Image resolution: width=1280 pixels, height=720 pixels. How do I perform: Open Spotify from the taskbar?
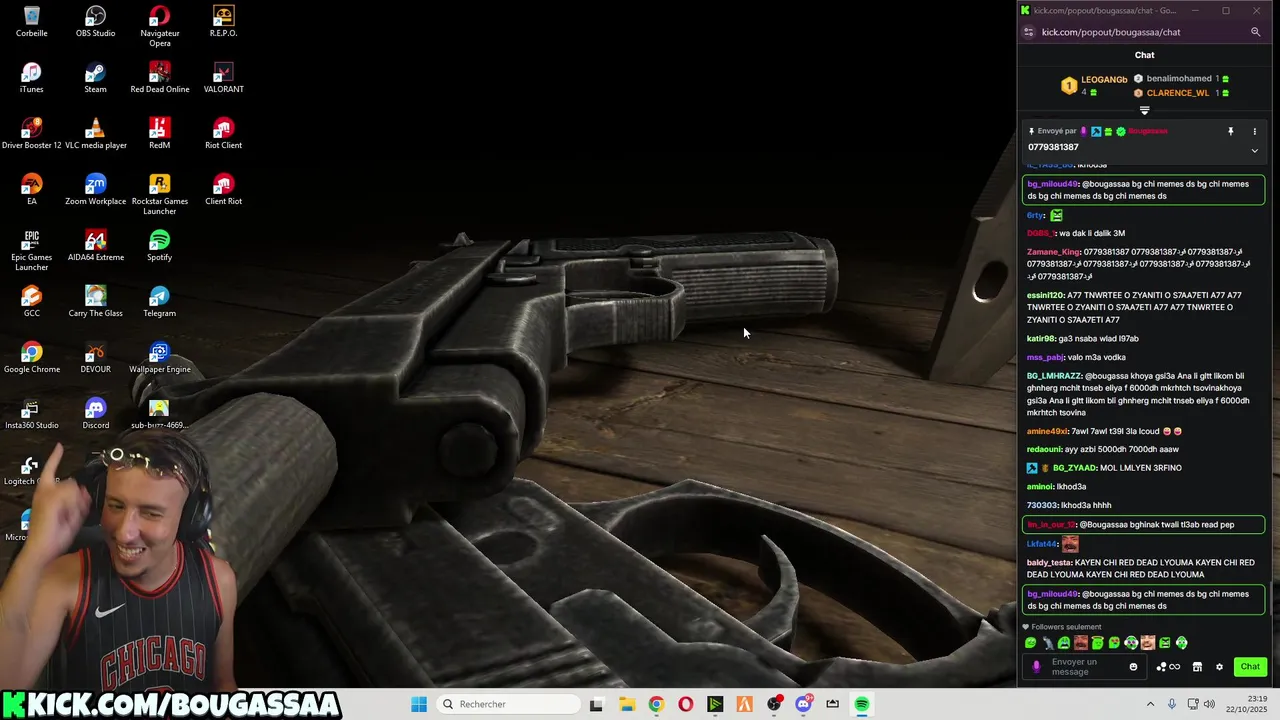pos(862,704)
